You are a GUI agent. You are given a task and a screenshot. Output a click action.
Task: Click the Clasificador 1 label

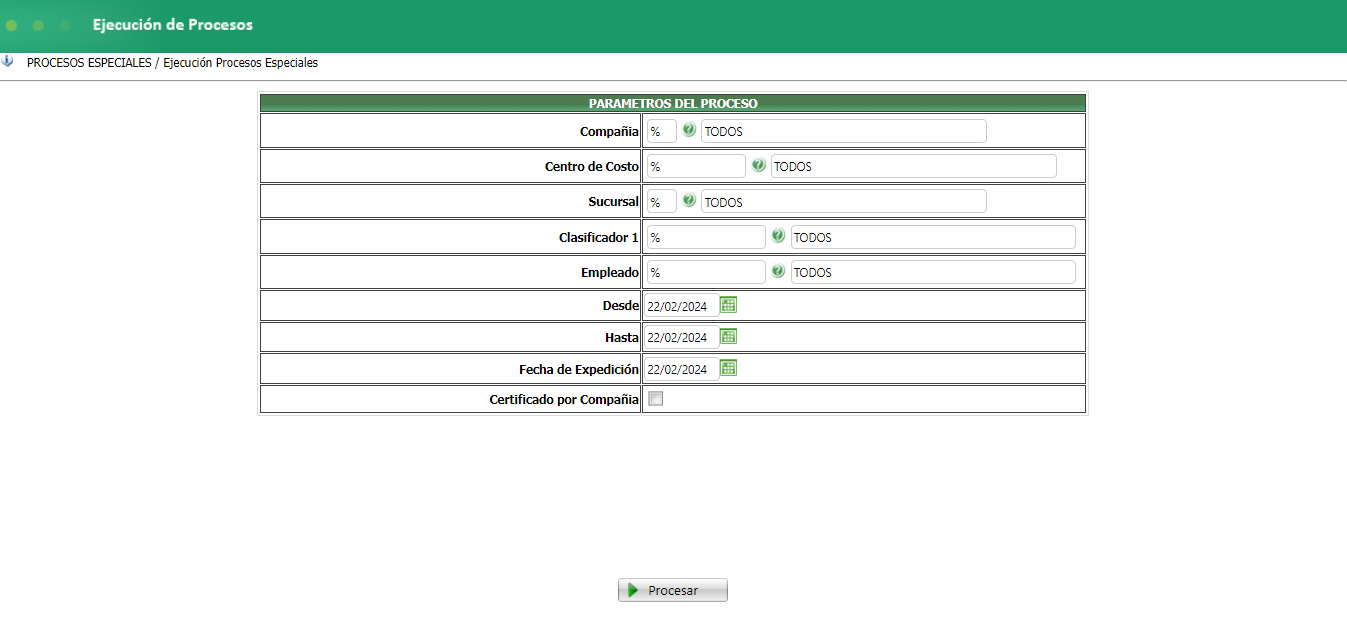(x=599, y=237)
